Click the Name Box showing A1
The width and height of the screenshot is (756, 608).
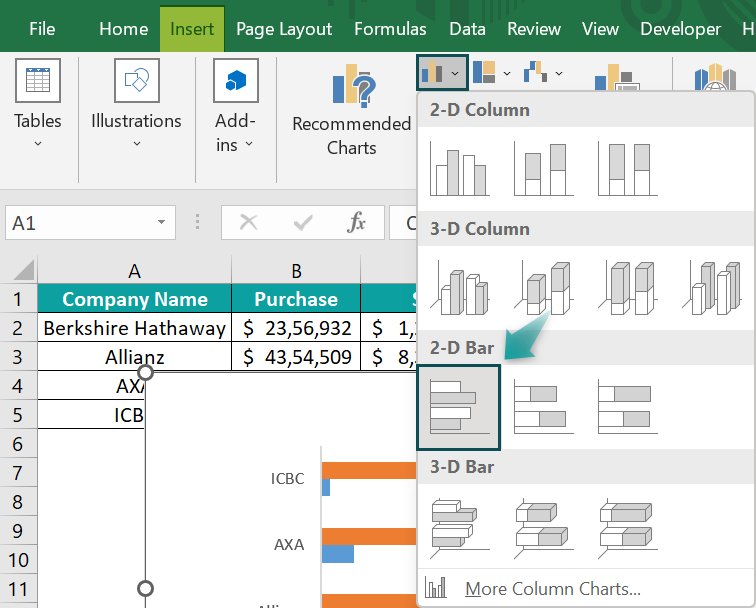point(90,222)
